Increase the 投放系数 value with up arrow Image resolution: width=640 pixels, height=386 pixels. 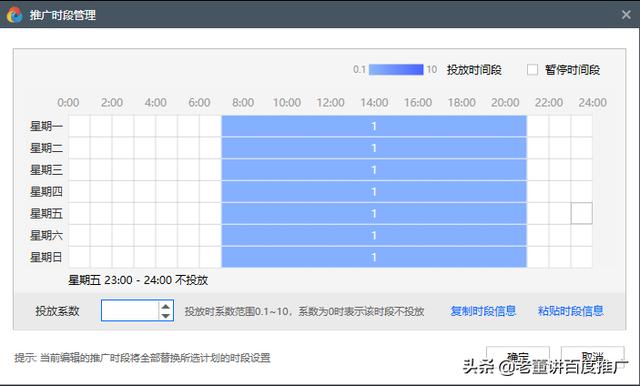click(166, 306)
